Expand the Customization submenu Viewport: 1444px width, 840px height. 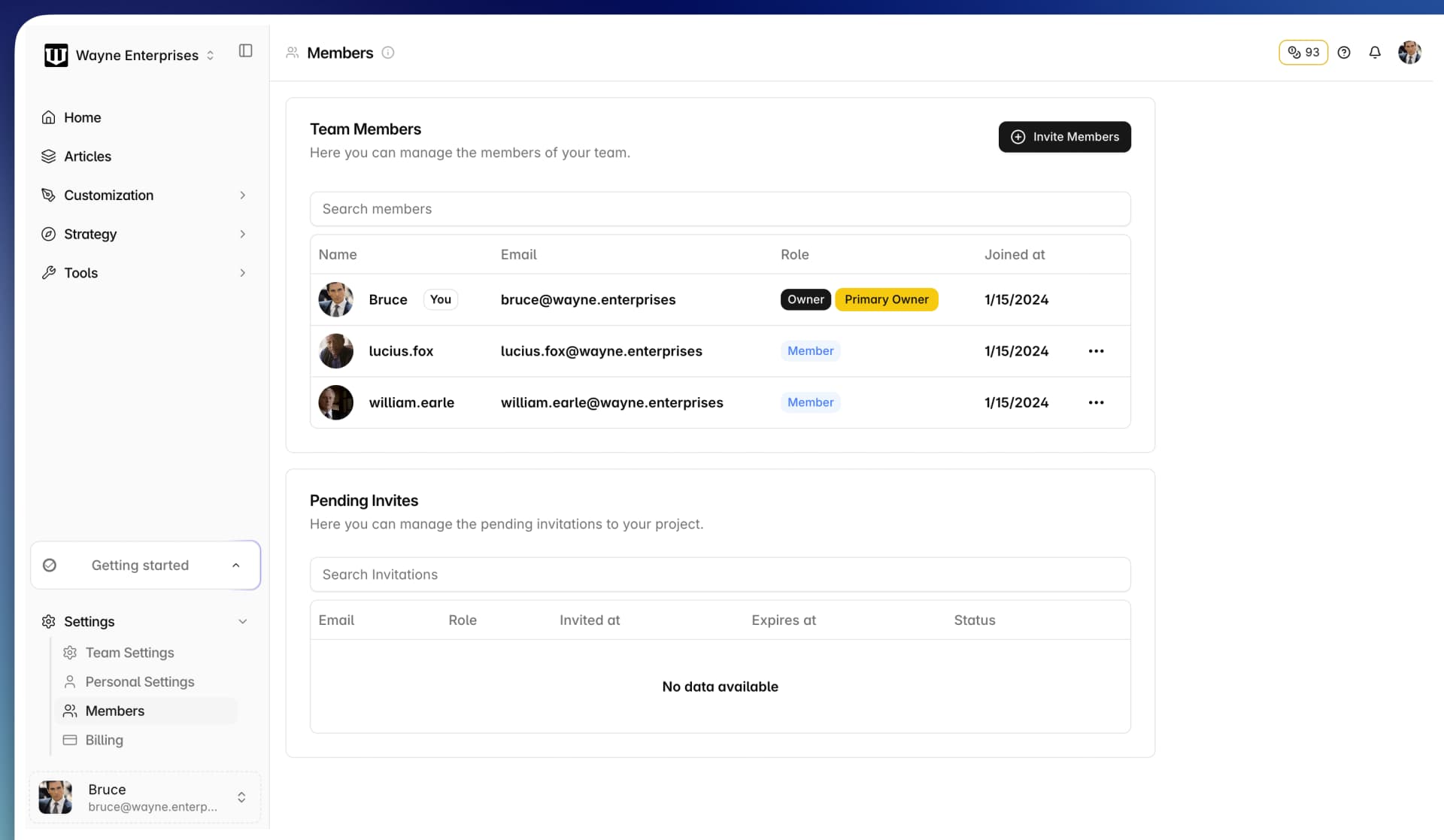pos(242,195)
